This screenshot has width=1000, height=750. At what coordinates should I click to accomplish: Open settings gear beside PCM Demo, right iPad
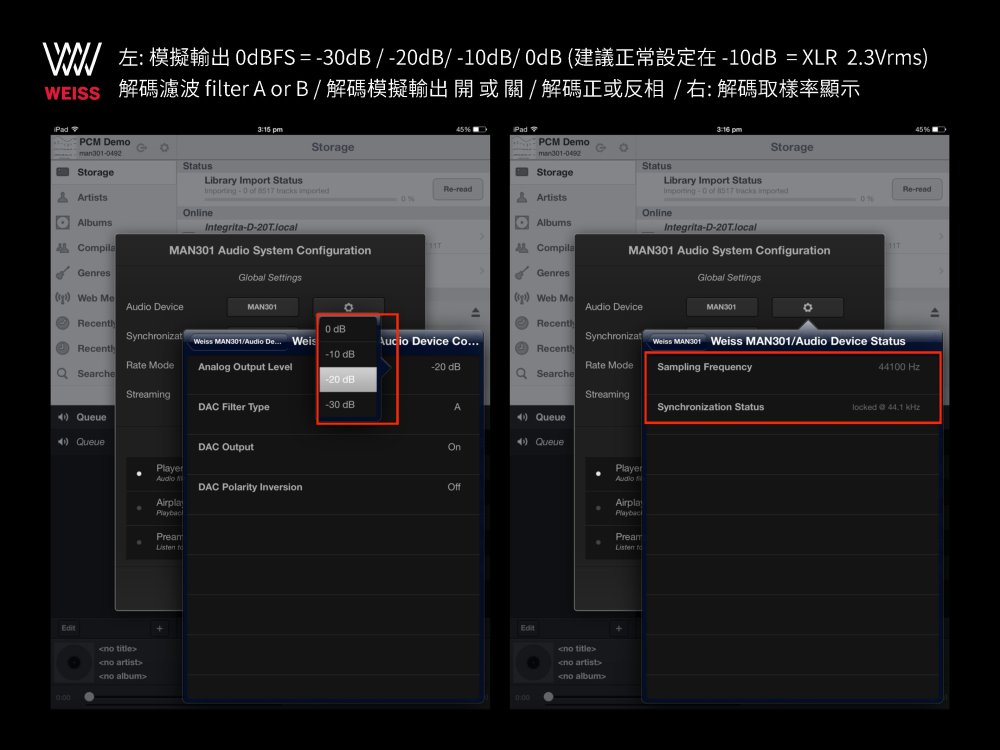624,148
